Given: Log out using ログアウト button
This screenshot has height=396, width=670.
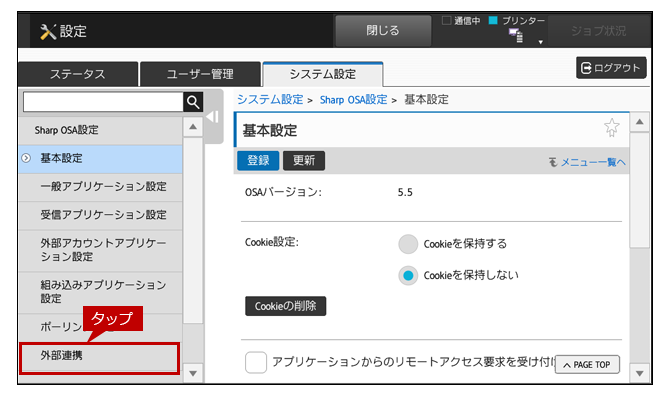Looking at the screenshot, I should tap(611, 67).
